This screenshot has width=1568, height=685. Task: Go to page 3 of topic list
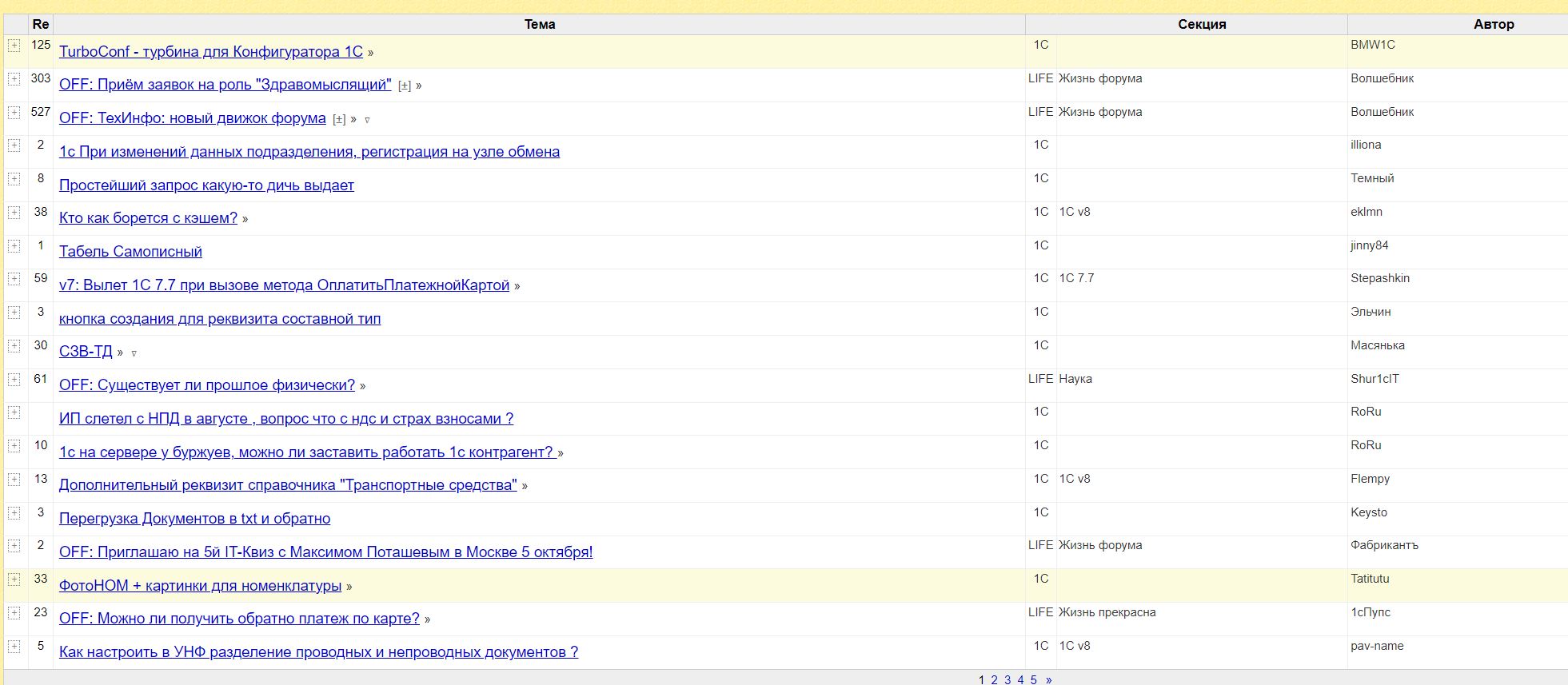[x=1007, y=679]
